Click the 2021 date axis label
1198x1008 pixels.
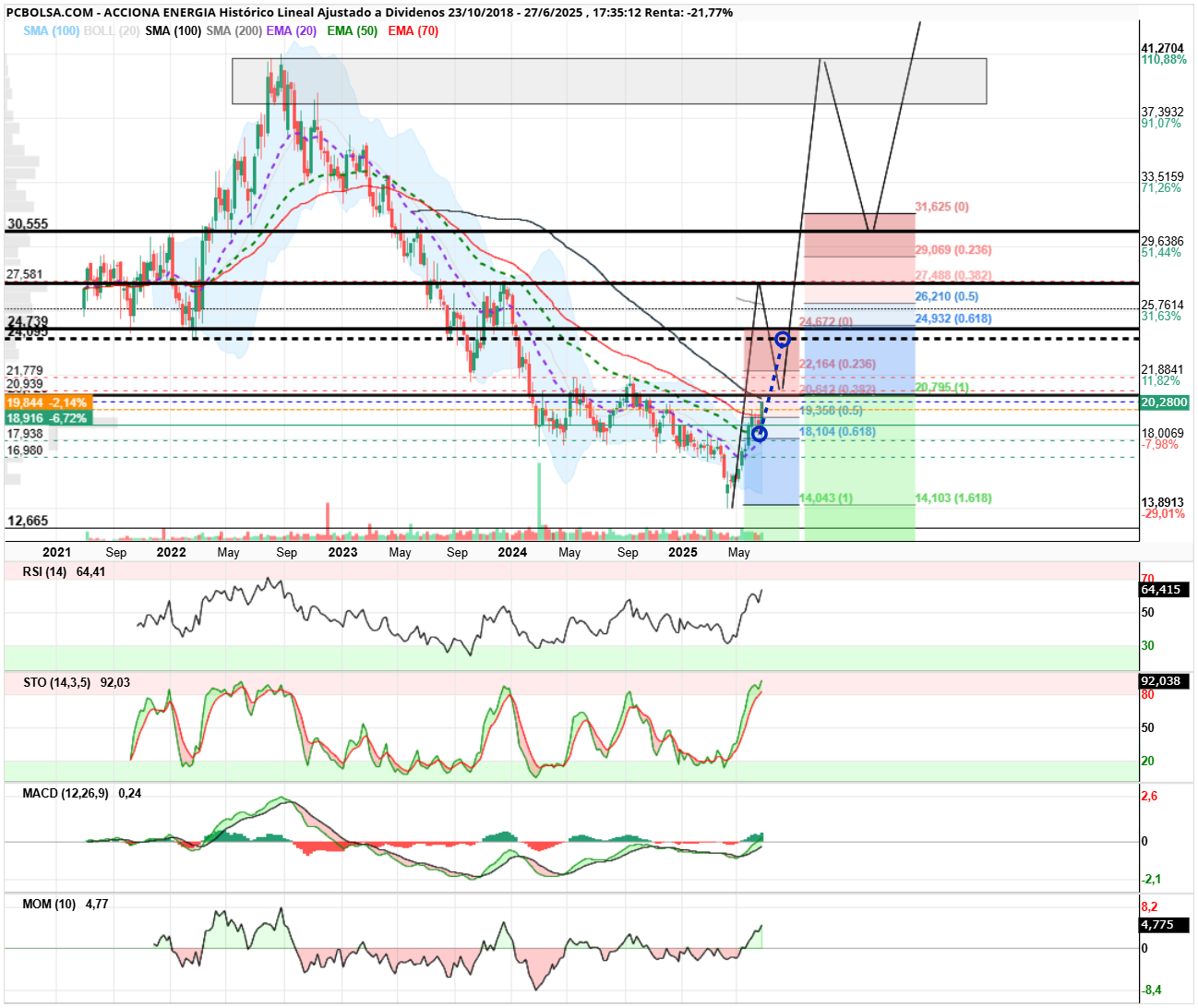coord(56,552)
